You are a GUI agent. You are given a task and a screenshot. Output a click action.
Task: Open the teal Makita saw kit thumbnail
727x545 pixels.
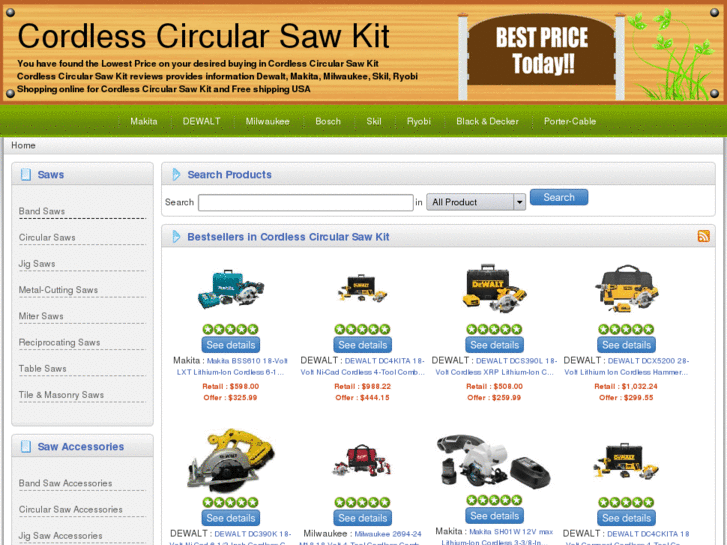coord(230,289)
